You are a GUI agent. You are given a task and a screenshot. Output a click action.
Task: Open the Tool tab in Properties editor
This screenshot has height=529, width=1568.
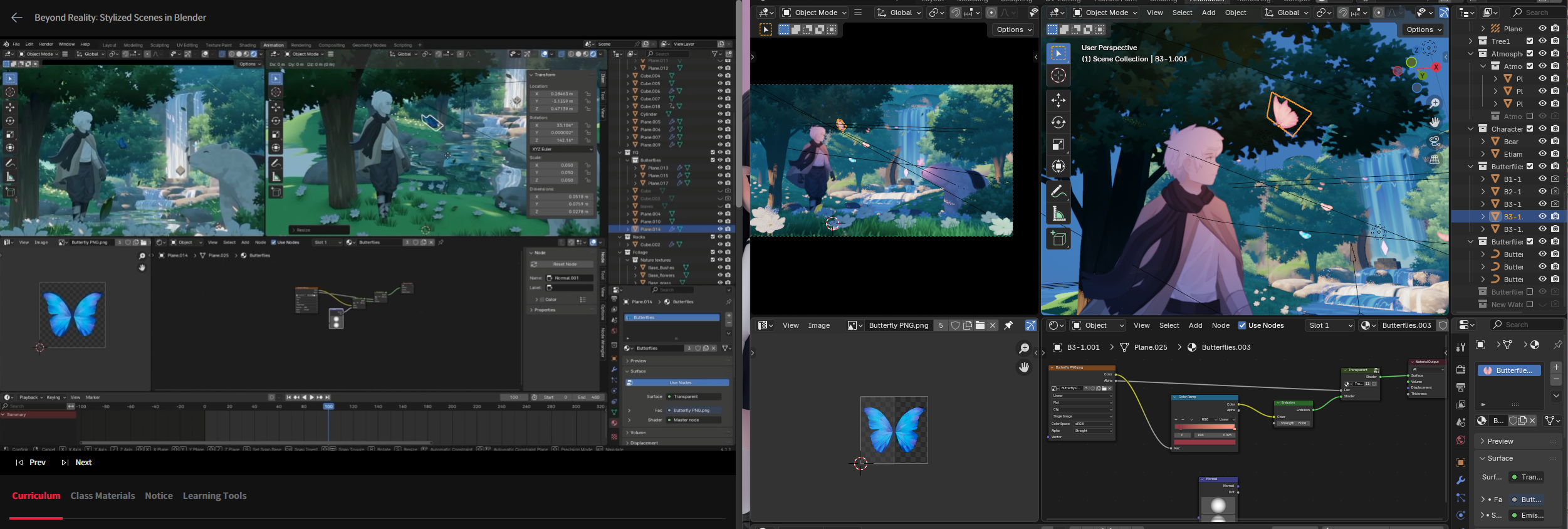(x=1461, y=347)
